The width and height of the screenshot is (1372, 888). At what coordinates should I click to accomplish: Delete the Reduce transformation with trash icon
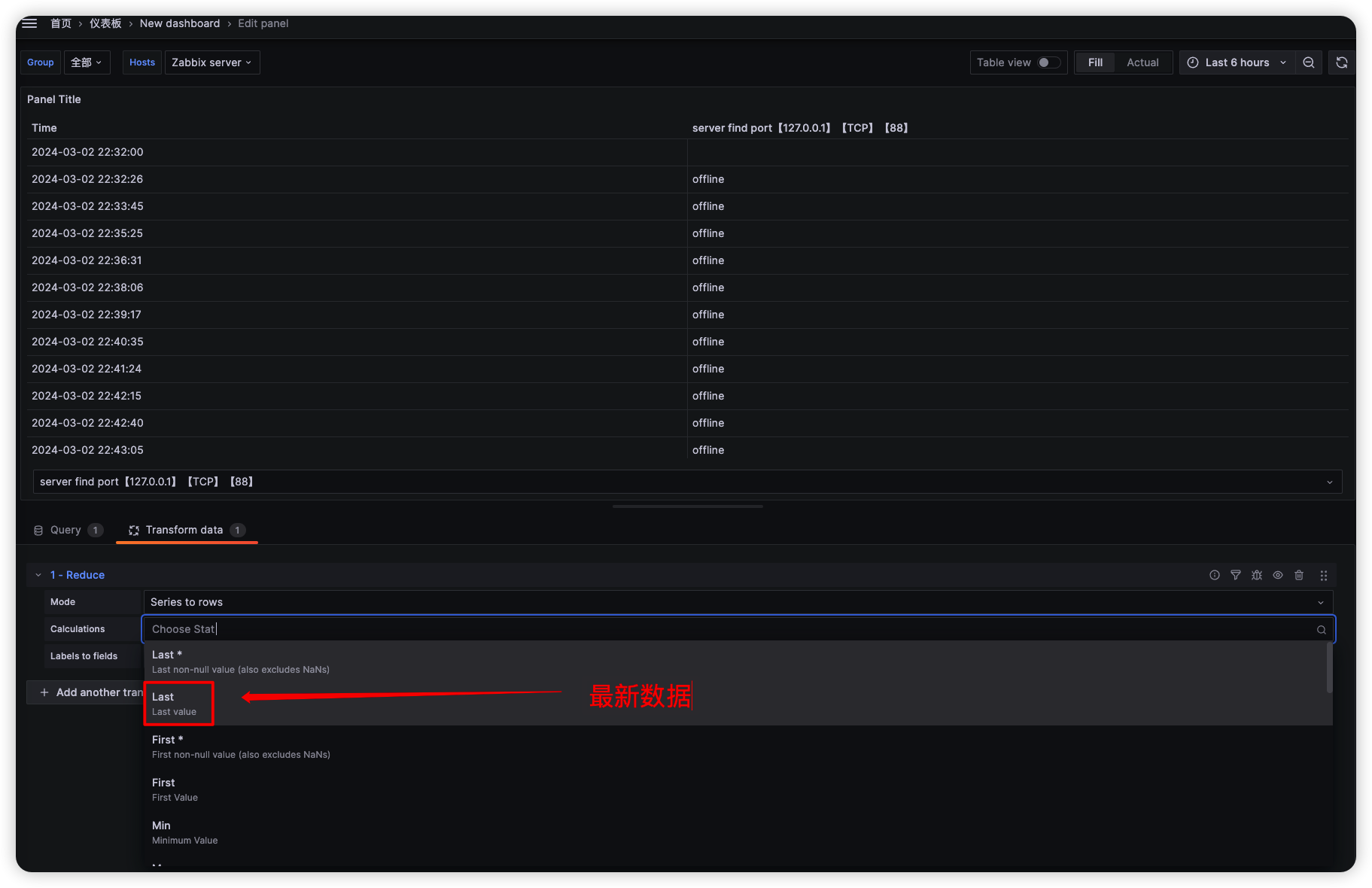[x=1299, y=575]
